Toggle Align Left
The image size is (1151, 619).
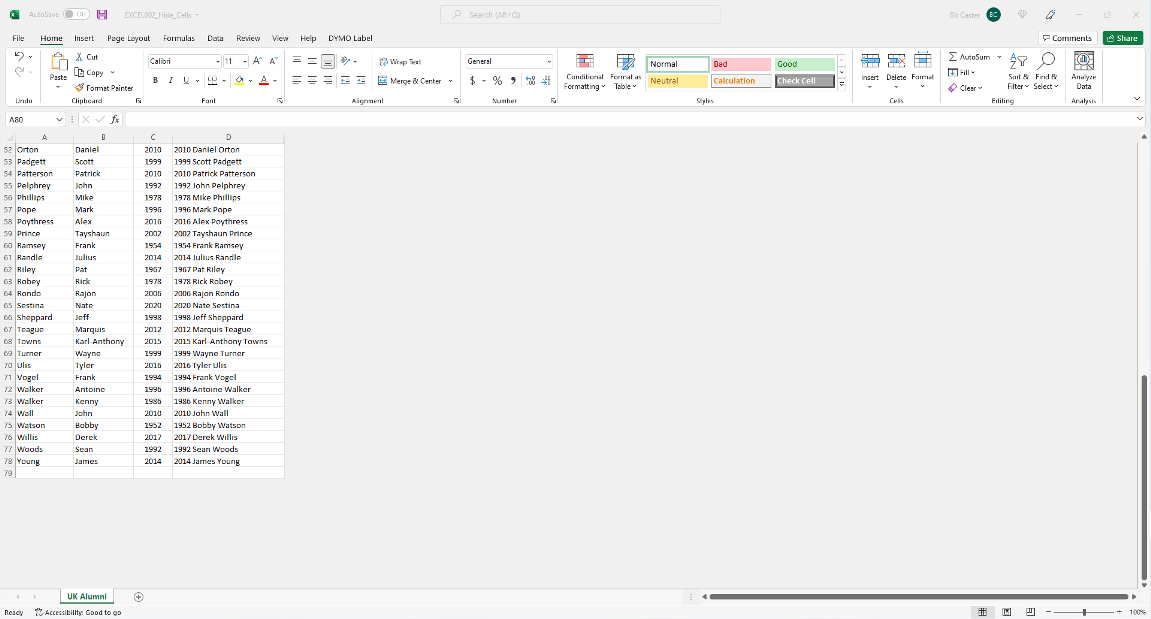pos(297,81)
